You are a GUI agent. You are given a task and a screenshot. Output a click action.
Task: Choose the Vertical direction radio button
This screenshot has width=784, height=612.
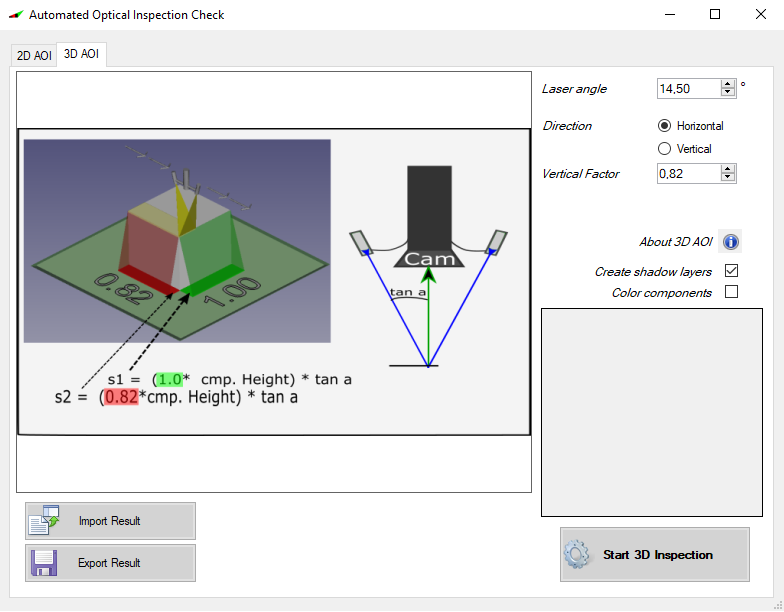click(664, 148)
